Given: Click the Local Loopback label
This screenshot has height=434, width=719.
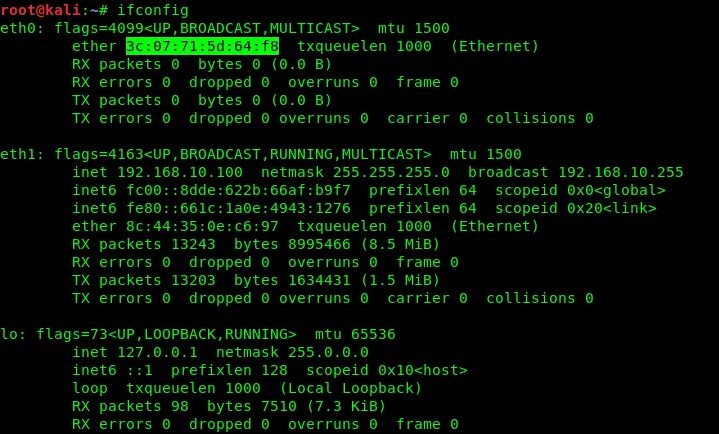Looking at the screenshot, I should tap(351, 388).
